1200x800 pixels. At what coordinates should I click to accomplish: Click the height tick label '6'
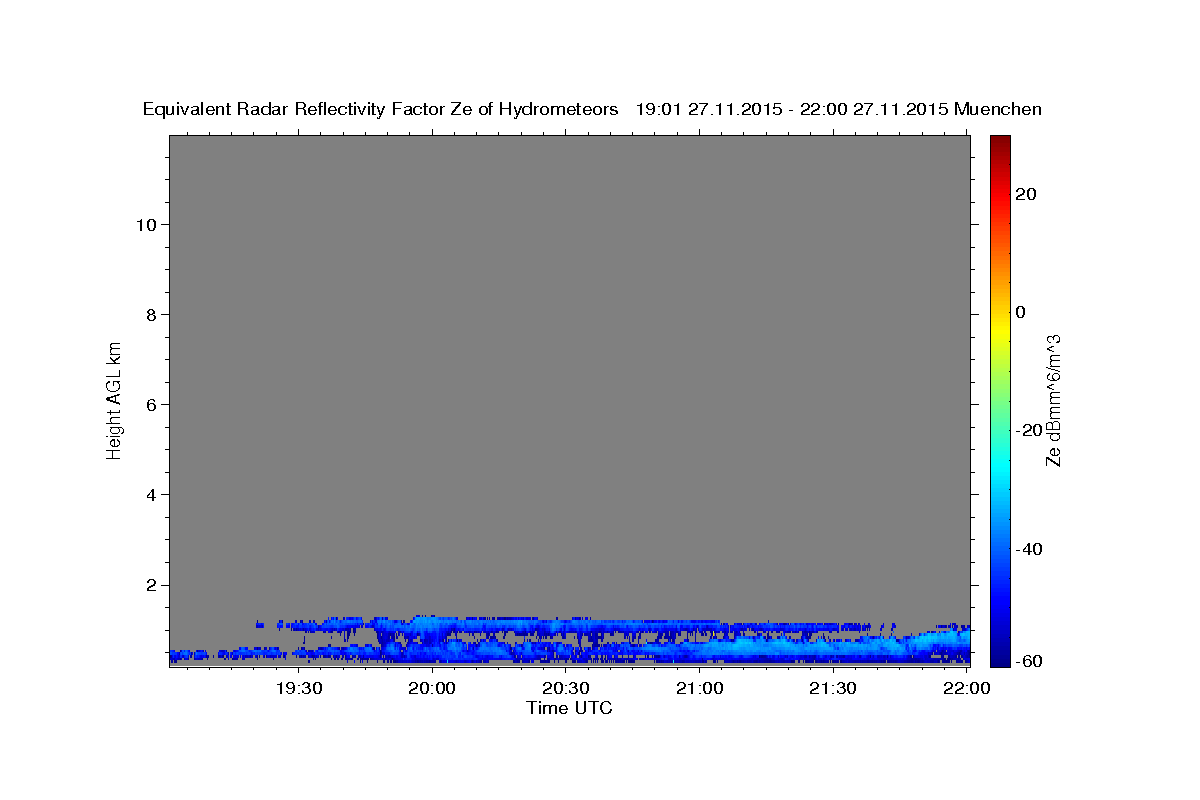[151, 404]
